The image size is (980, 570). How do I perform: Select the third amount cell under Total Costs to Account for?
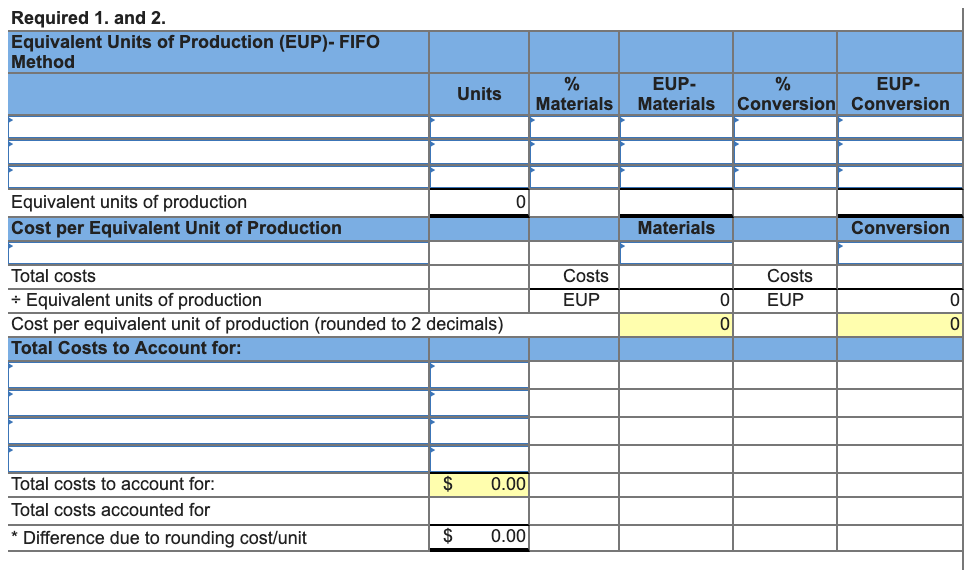coord(479,431)
